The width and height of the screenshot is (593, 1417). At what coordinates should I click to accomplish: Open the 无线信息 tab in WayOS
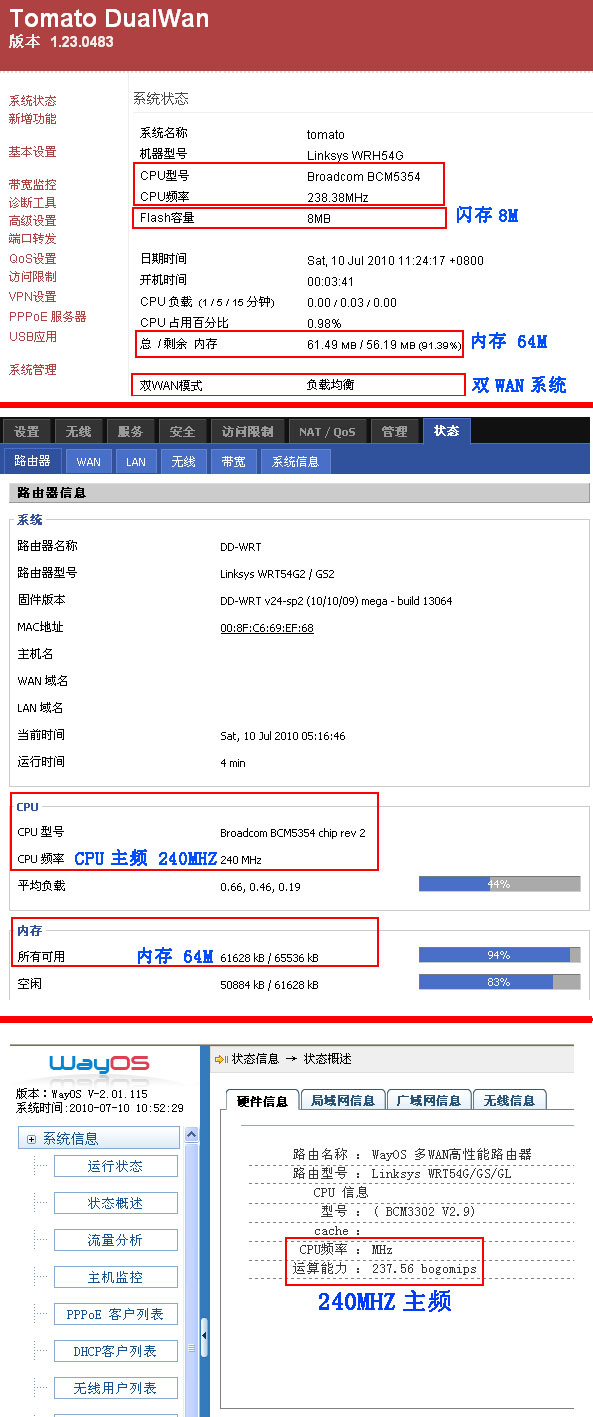click(x=508, y=1100)
